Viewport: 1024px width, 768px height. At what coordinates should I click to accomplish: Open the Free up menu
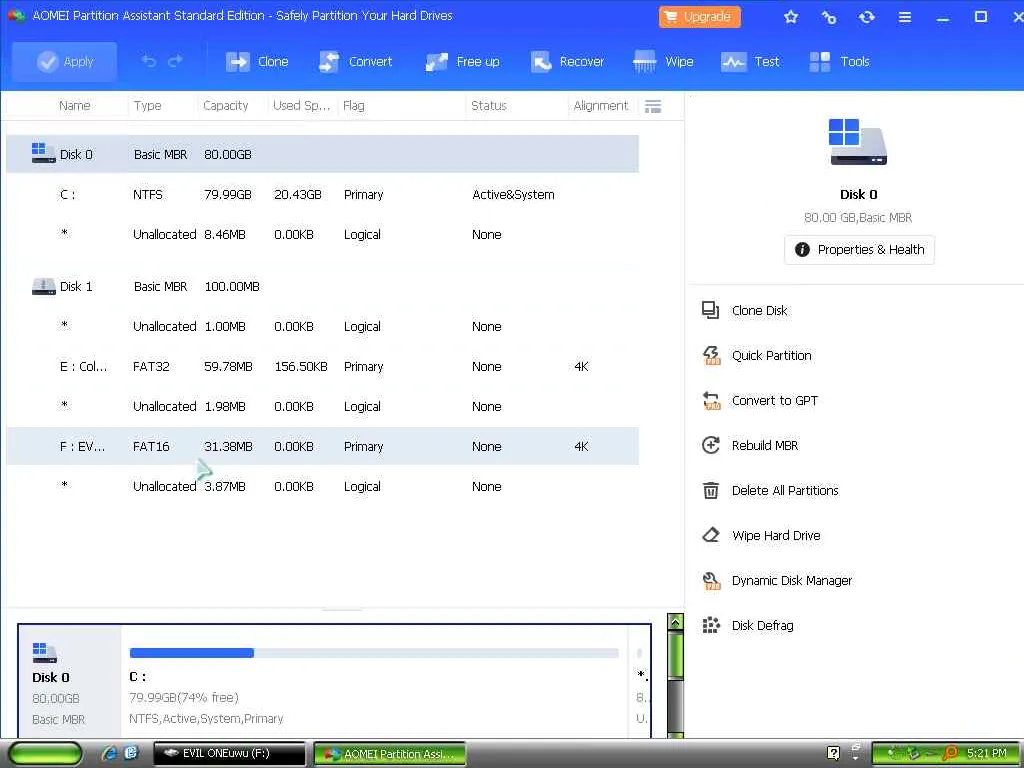click(x=462, y=62)
